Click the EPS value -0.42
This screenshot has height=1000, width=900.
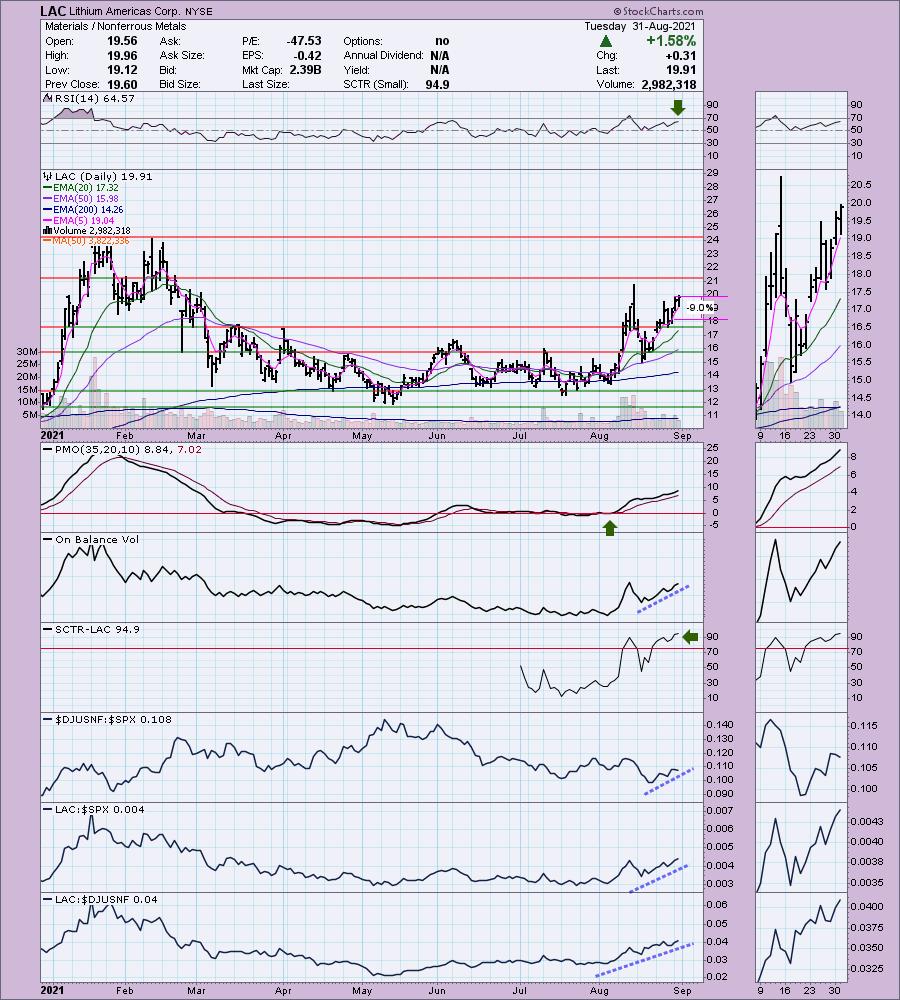[x=307, y=55]
